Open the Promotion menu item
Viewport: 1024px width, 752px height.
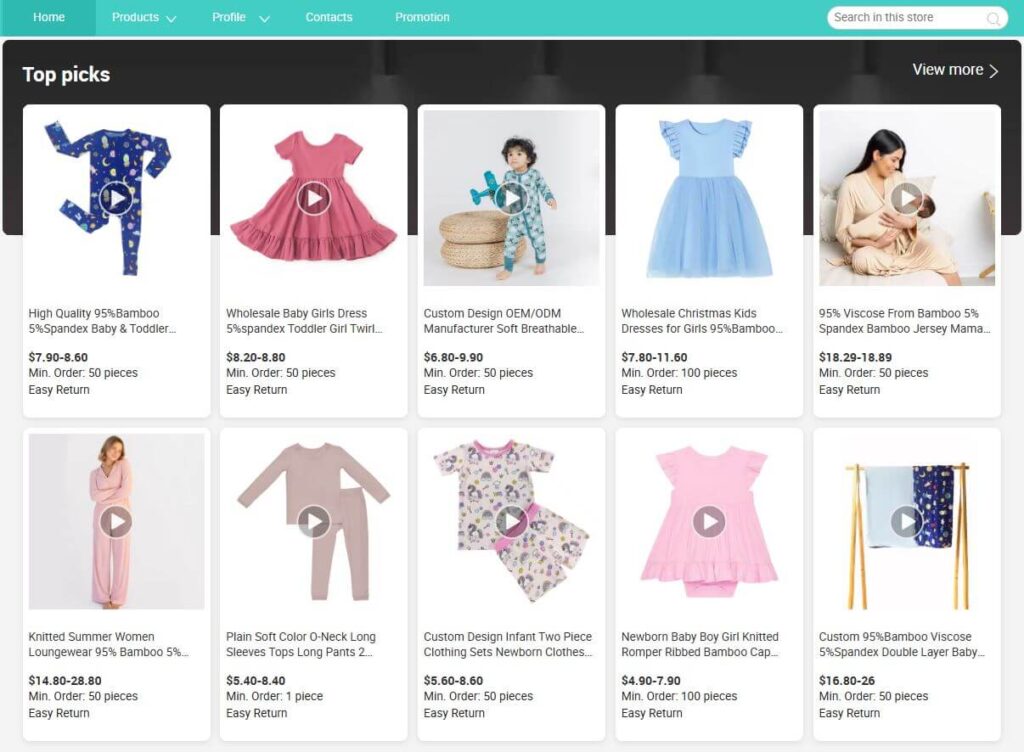422,18
